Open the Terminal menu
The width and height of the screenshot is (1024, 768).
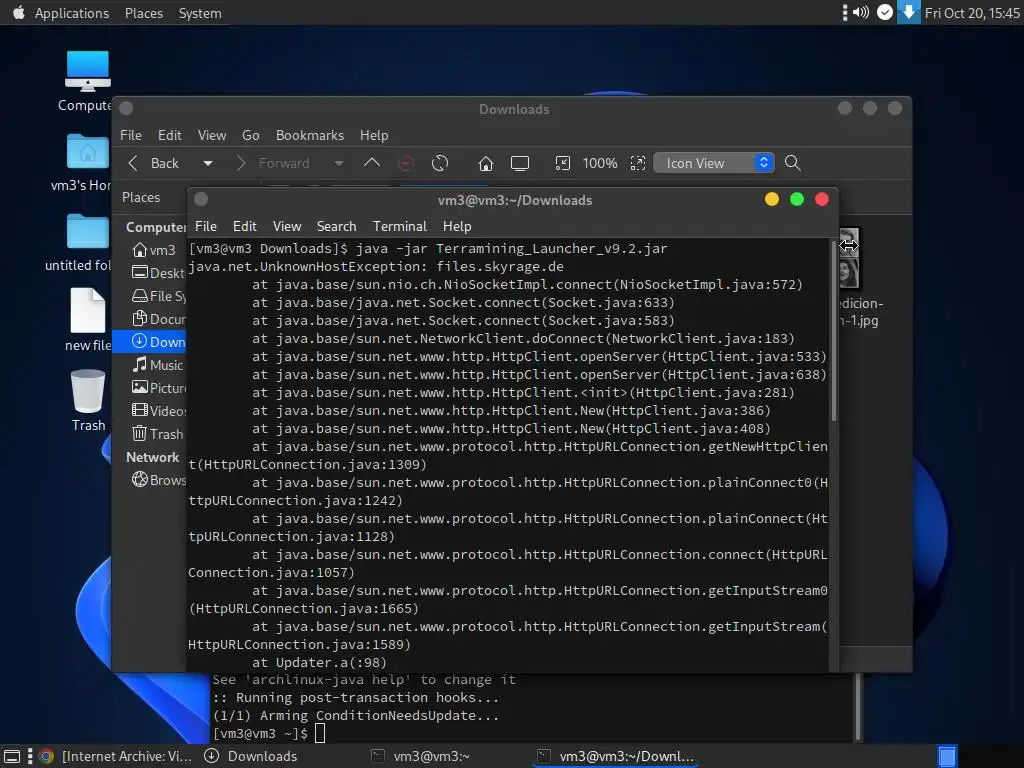click(400, 226)
